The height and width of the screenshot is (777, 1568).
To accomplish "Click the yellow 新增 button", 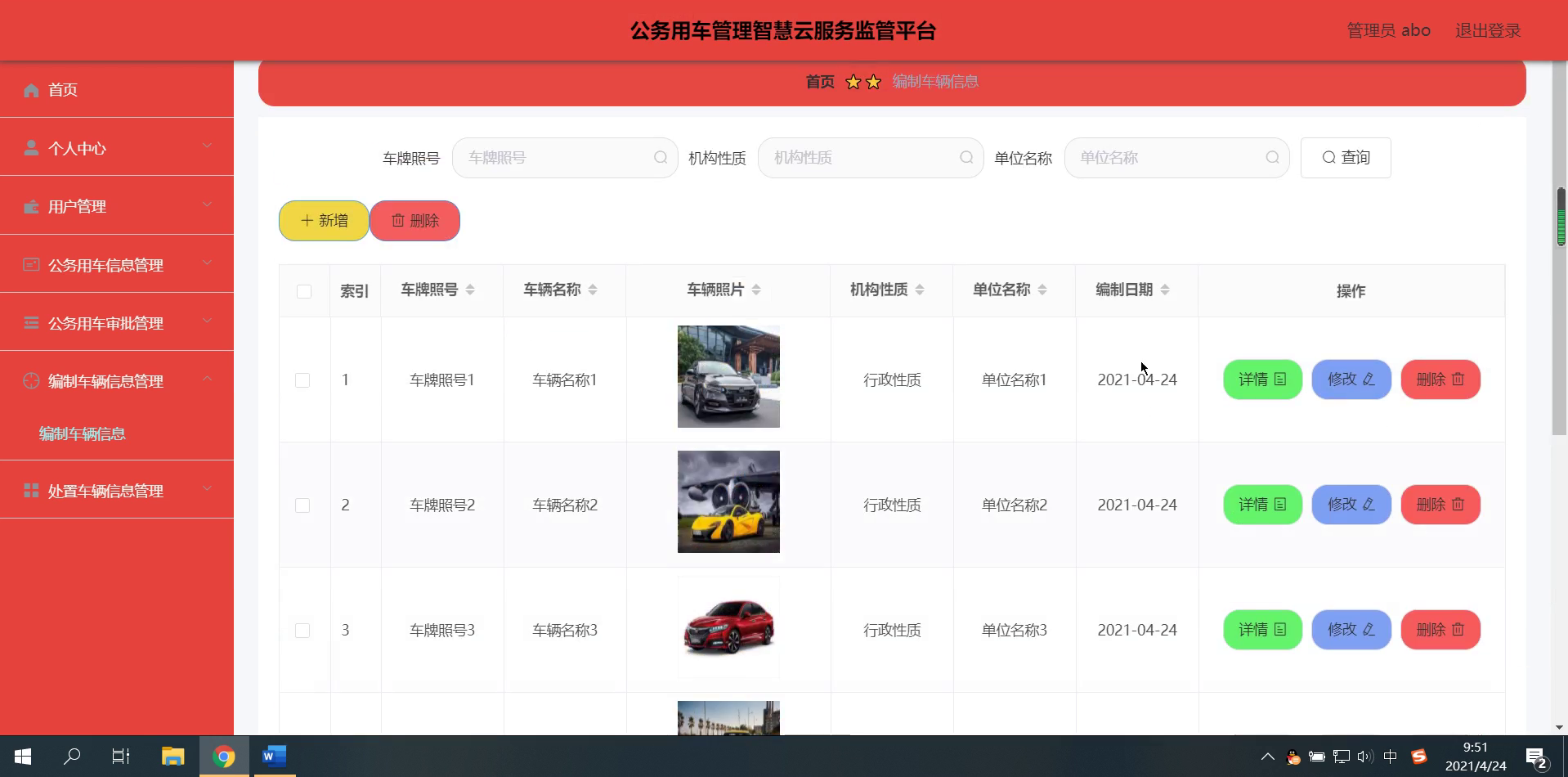I will coord(324,221).
